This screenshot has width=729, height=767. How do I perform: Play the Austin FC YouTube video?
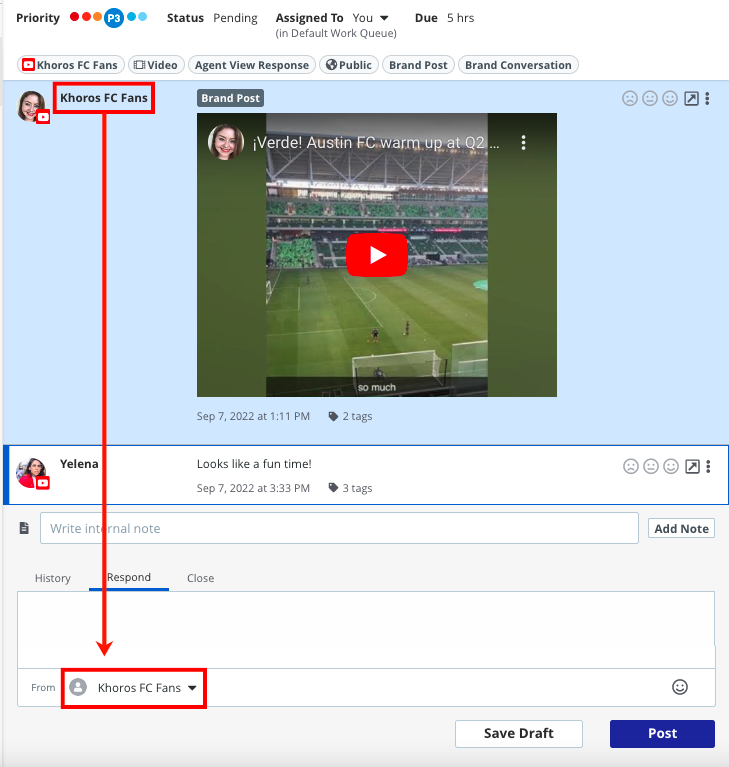(x=377, y=255)
